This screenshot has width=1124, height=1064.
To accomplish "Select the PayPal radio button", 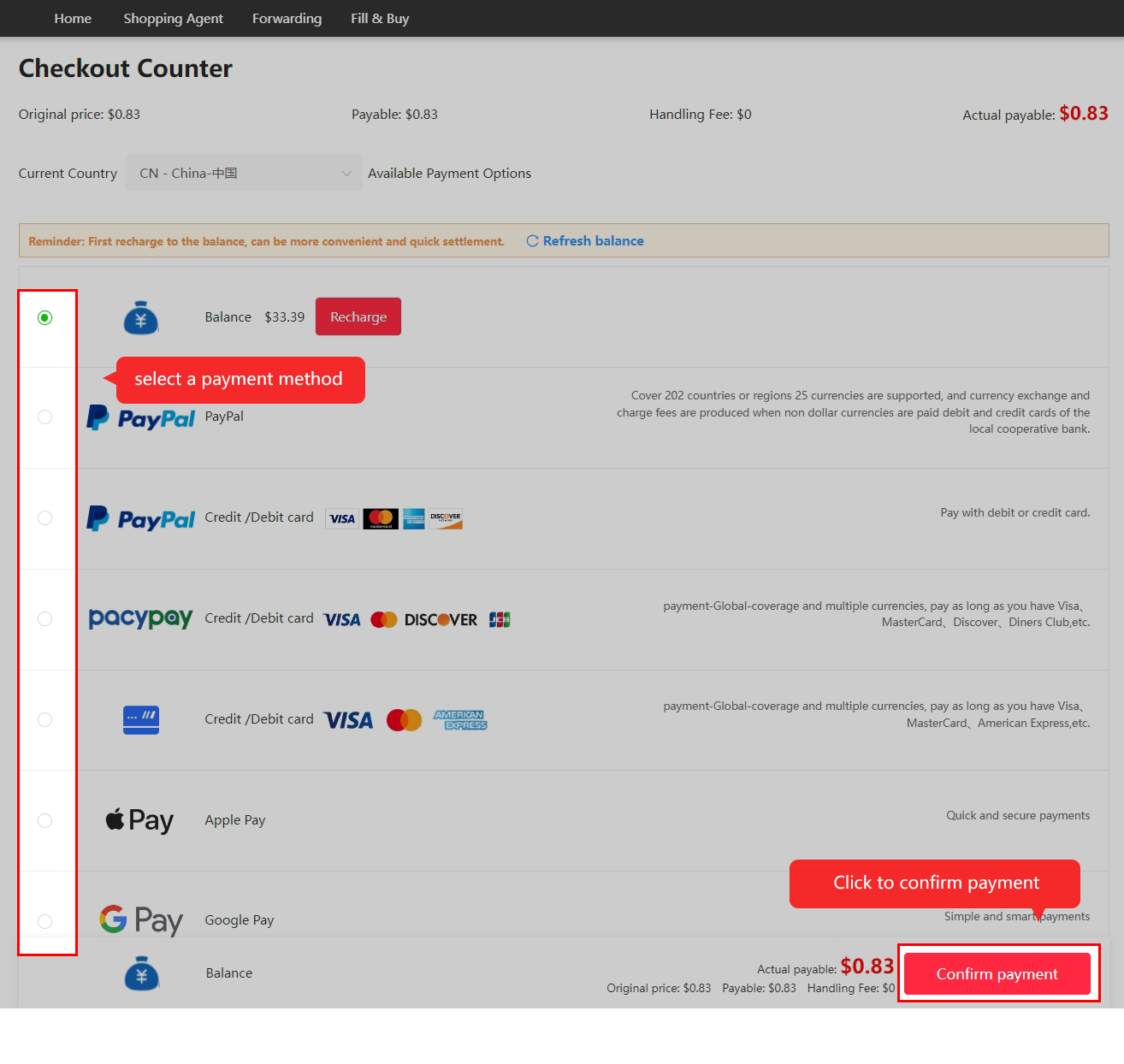I will tap(45, 417).
